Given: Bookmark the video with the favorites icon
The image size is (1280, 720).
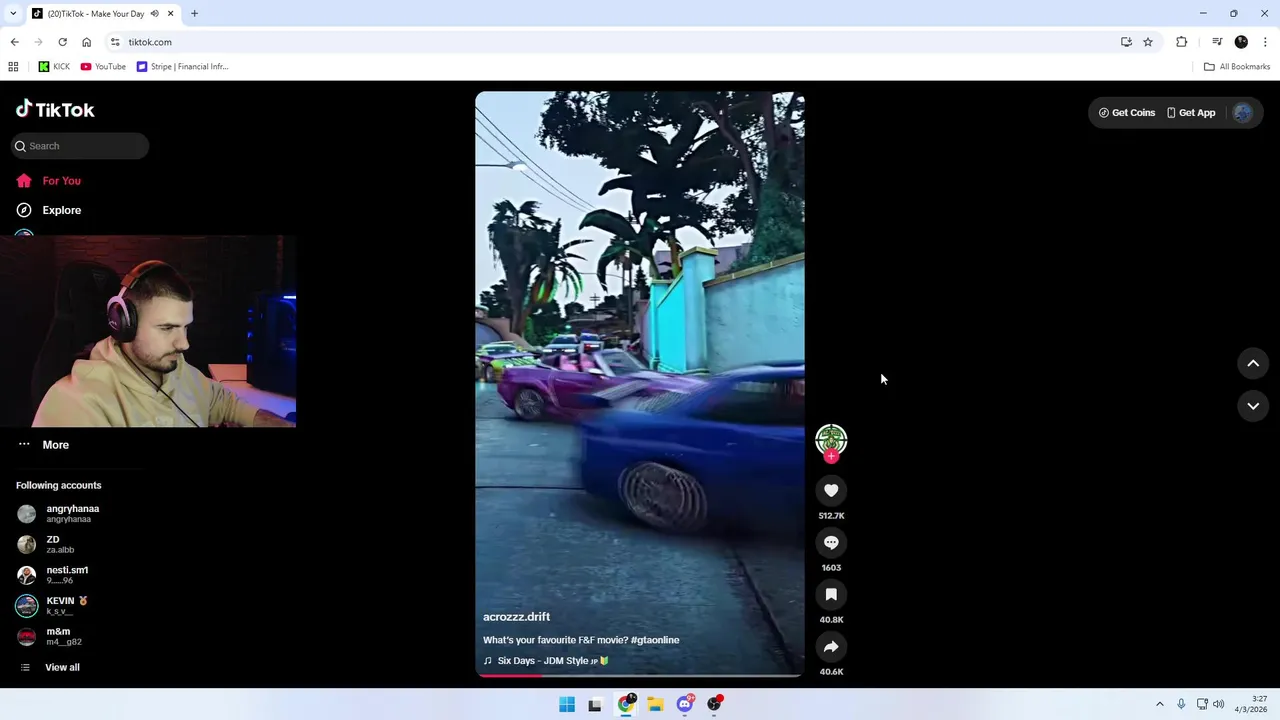Looking at the screenshot, I should tap(831, 594).
